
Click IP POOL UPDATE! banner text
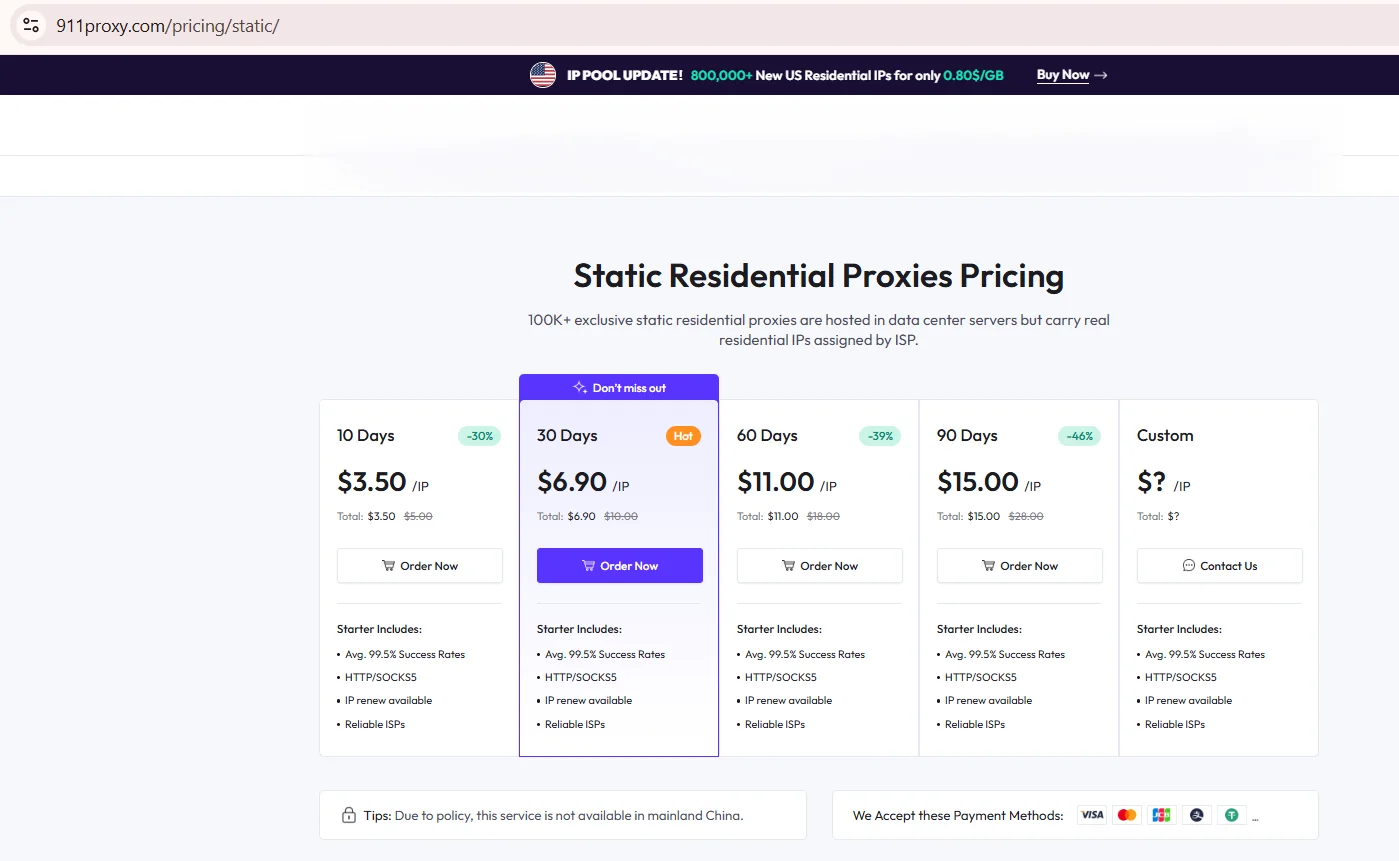pyautogui.click(x=625, y=75)
